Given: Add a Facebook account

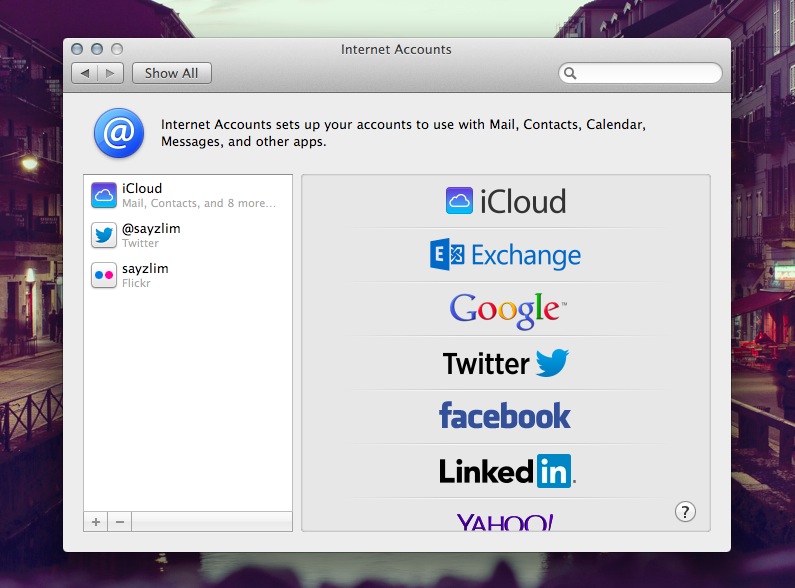Looking at the screenshot, I should pyautogui.click(x=506, y=417).
